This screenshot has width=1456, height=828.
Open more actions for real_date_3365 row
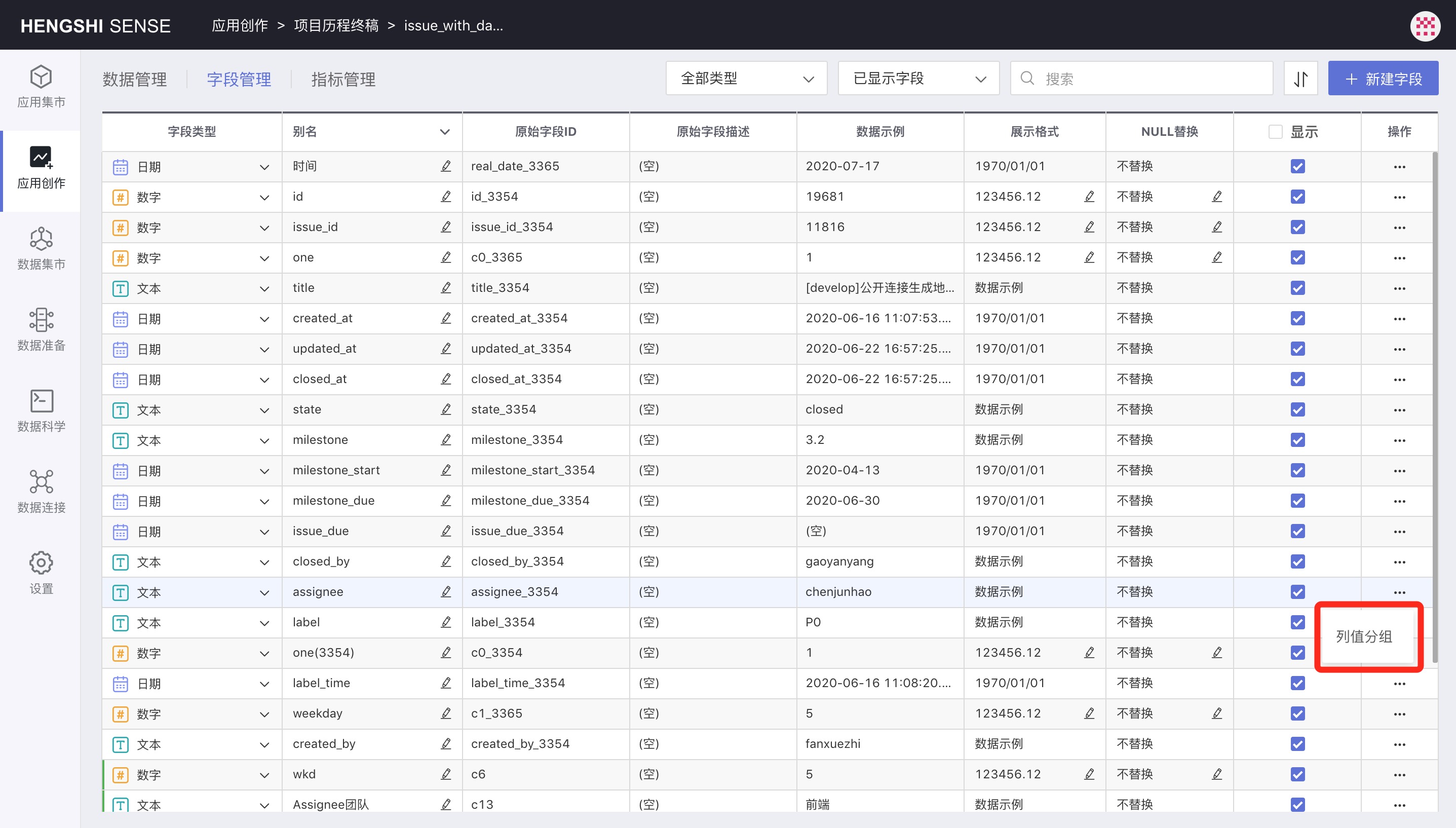pos(1399,167)
